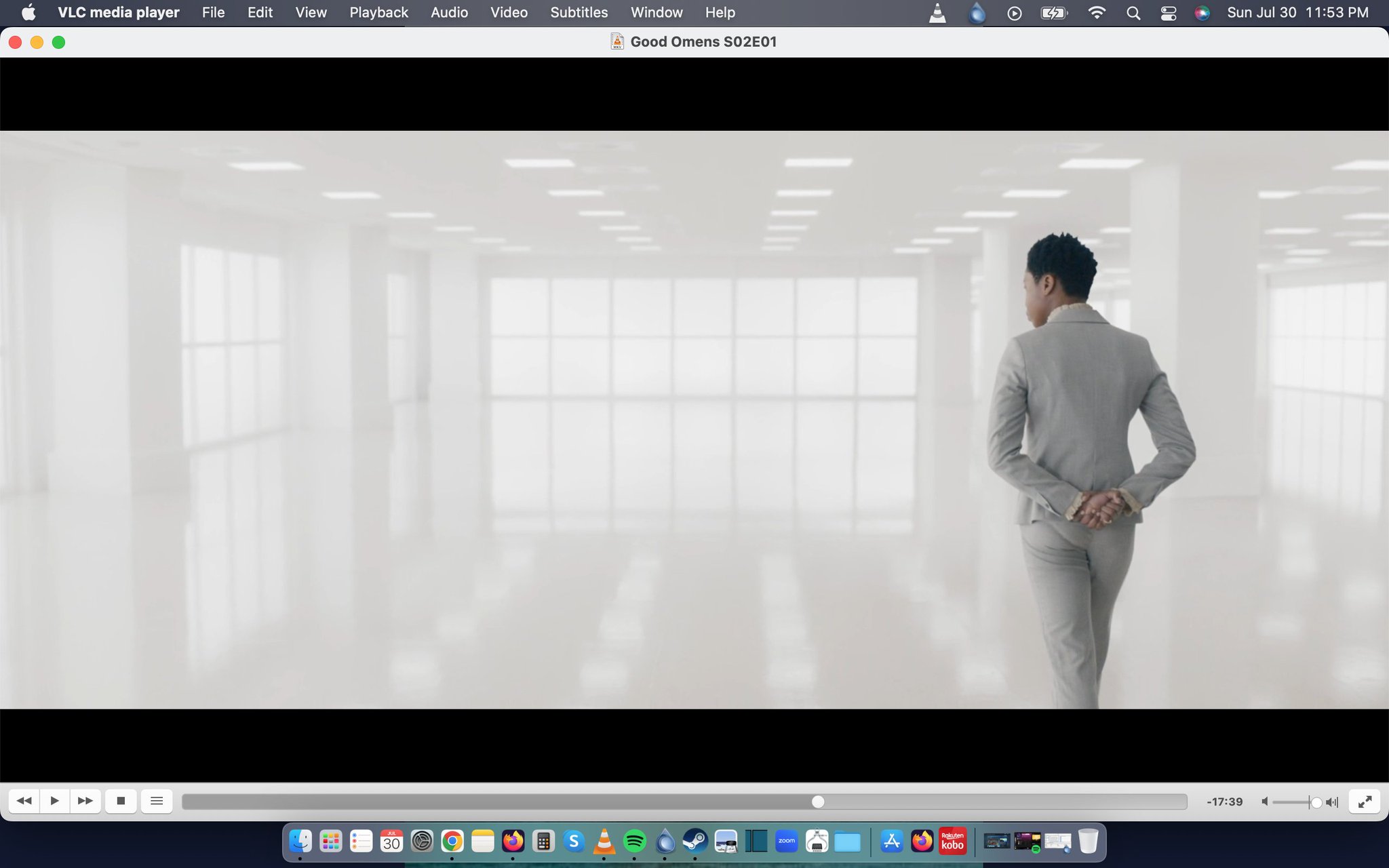Image resolution: width=1389 pixels, height=868 pixels.
Task: Open Finder from the Dock
Action: point(300,842)
